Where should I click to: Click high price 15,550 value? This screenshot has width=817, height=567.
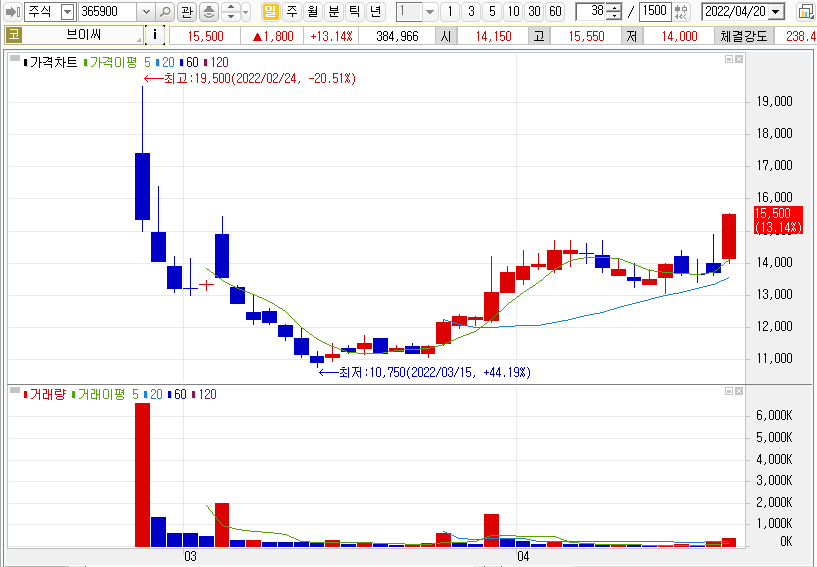pos(586,36)
